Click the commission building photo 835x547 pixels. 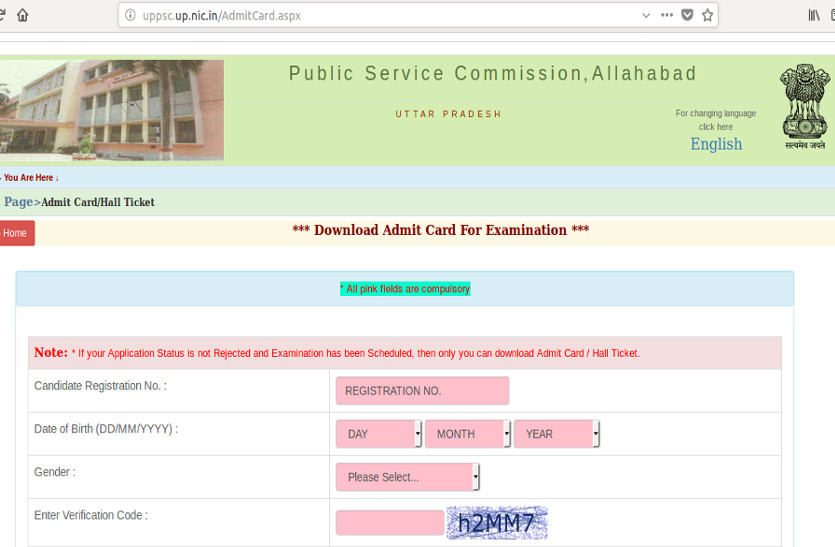click(x=112, y=110)
